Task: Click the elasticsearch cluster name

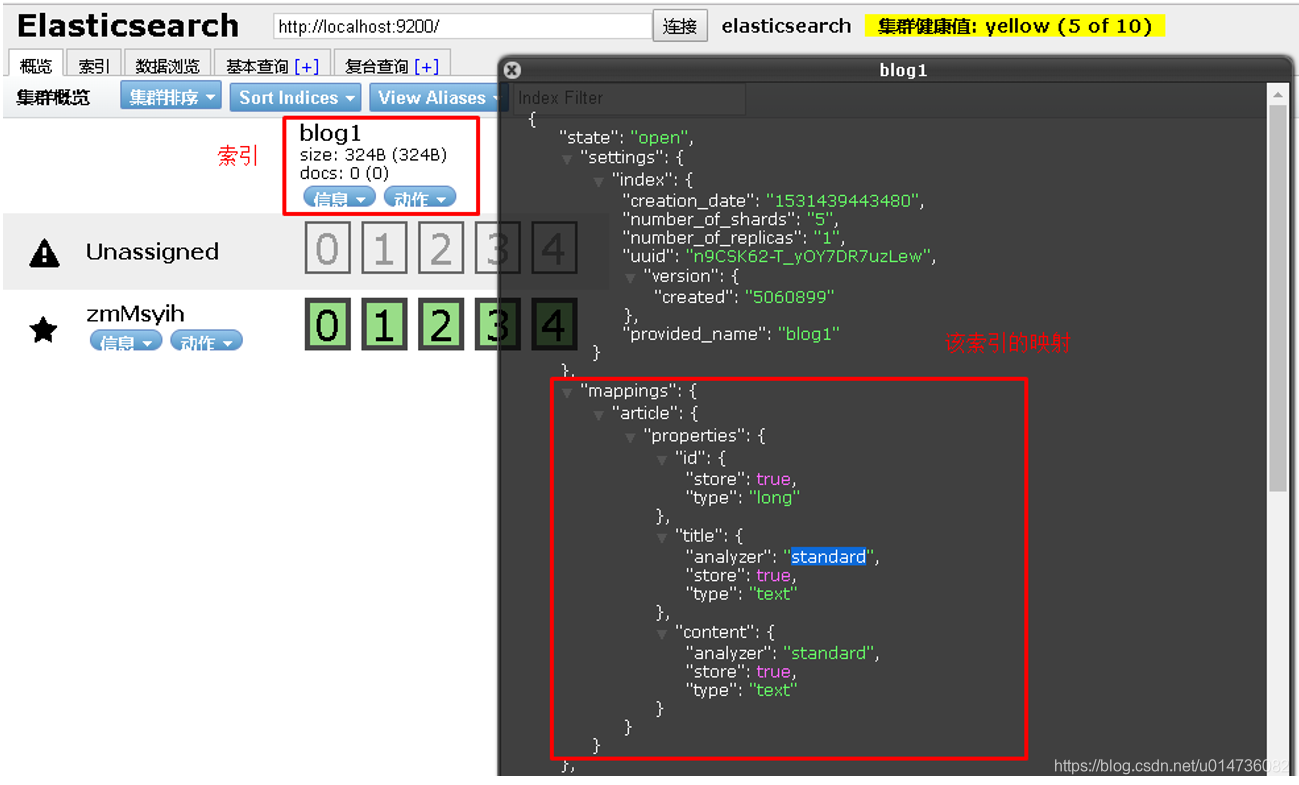Action: pos(787,26)
